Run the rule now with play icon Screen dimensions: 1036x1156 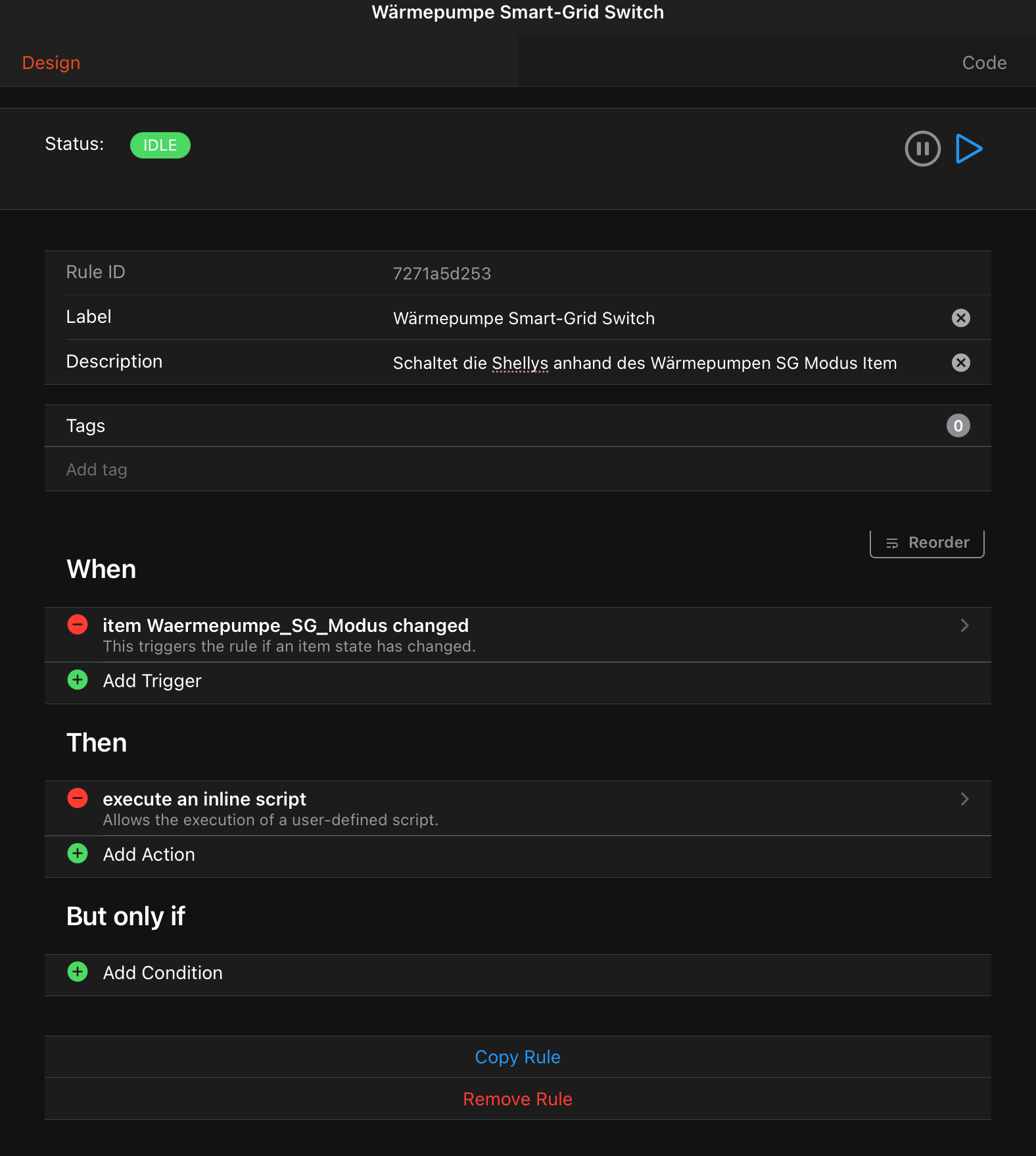point(969,149)
